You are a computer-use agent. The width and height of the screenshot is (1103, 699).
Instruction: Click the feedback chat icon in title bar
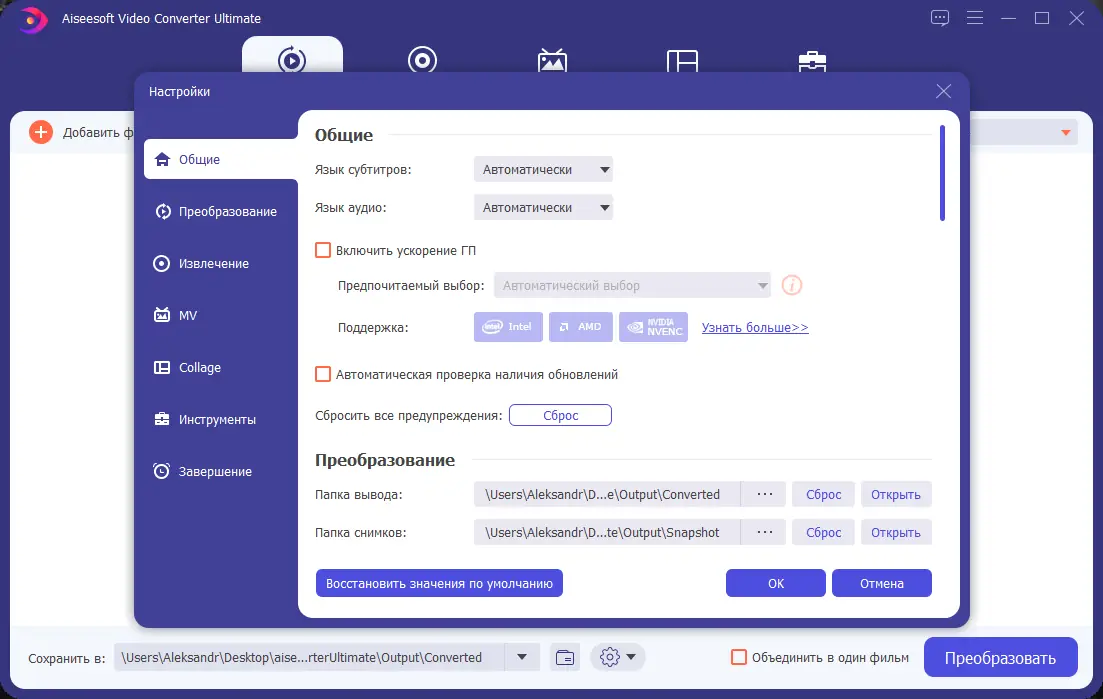940,18
